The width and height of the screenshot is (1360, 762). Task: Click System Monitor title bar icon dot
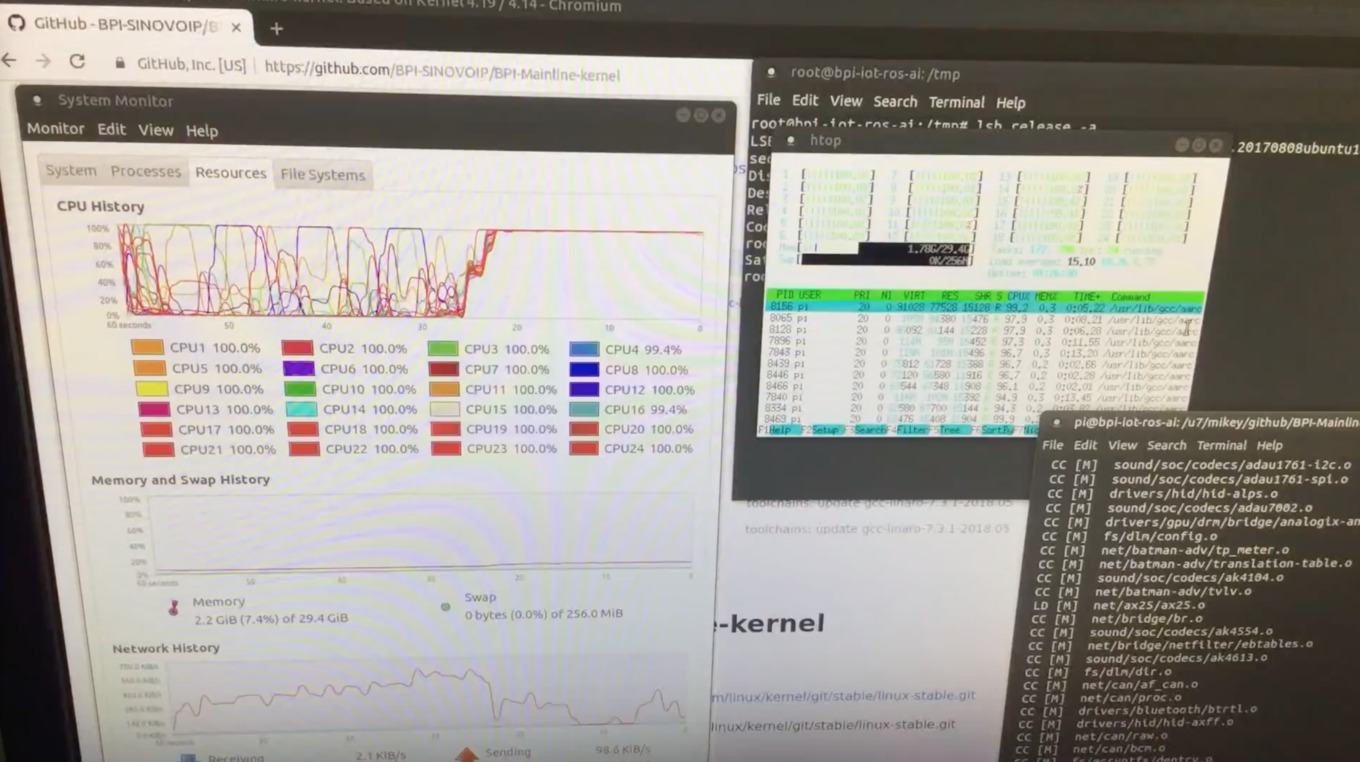37,100
